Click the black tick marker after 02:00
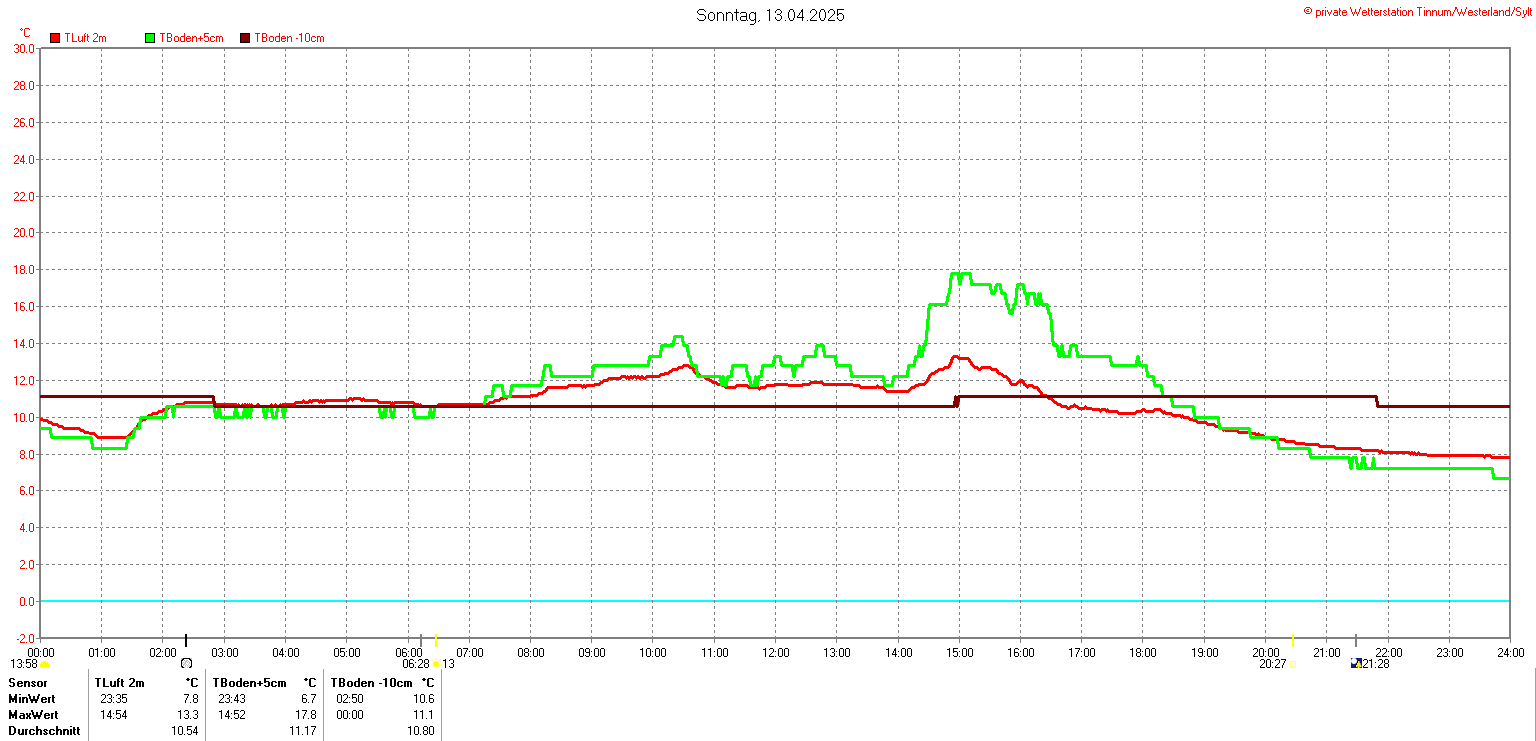1536x741 pixels. (186, 640)
